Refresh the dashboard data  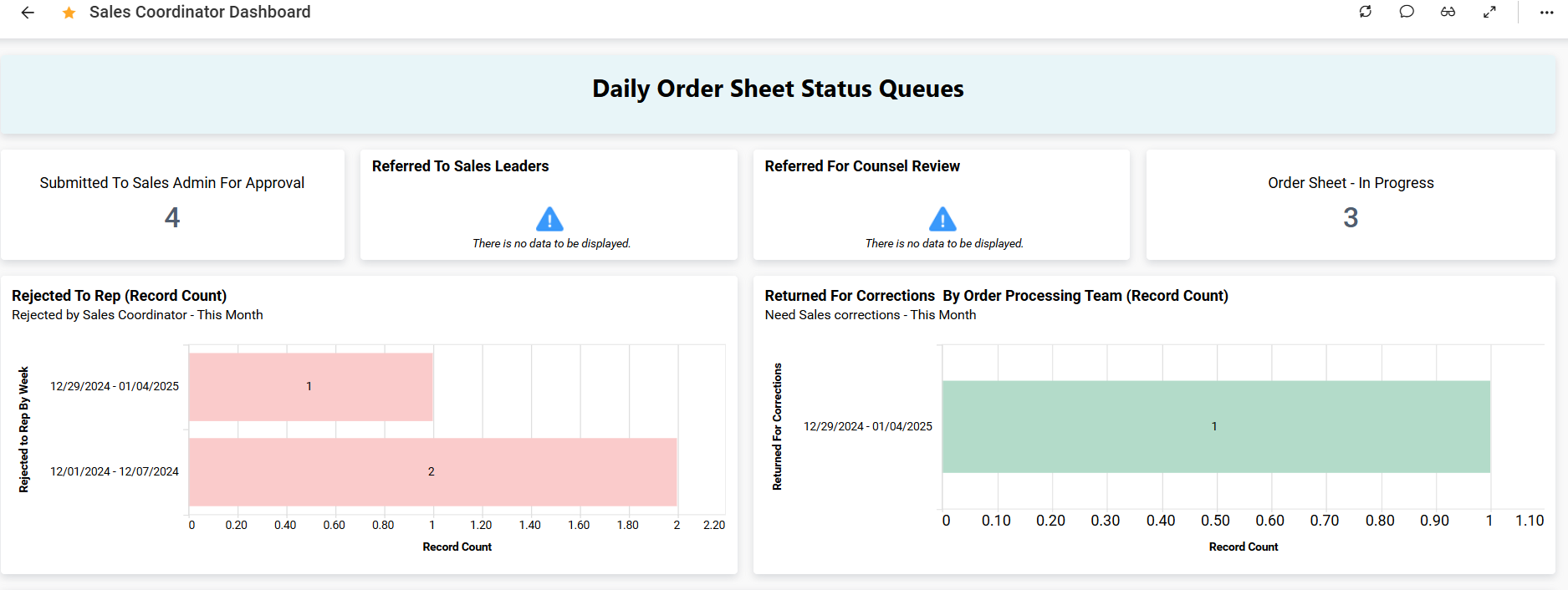point(1365,12)
